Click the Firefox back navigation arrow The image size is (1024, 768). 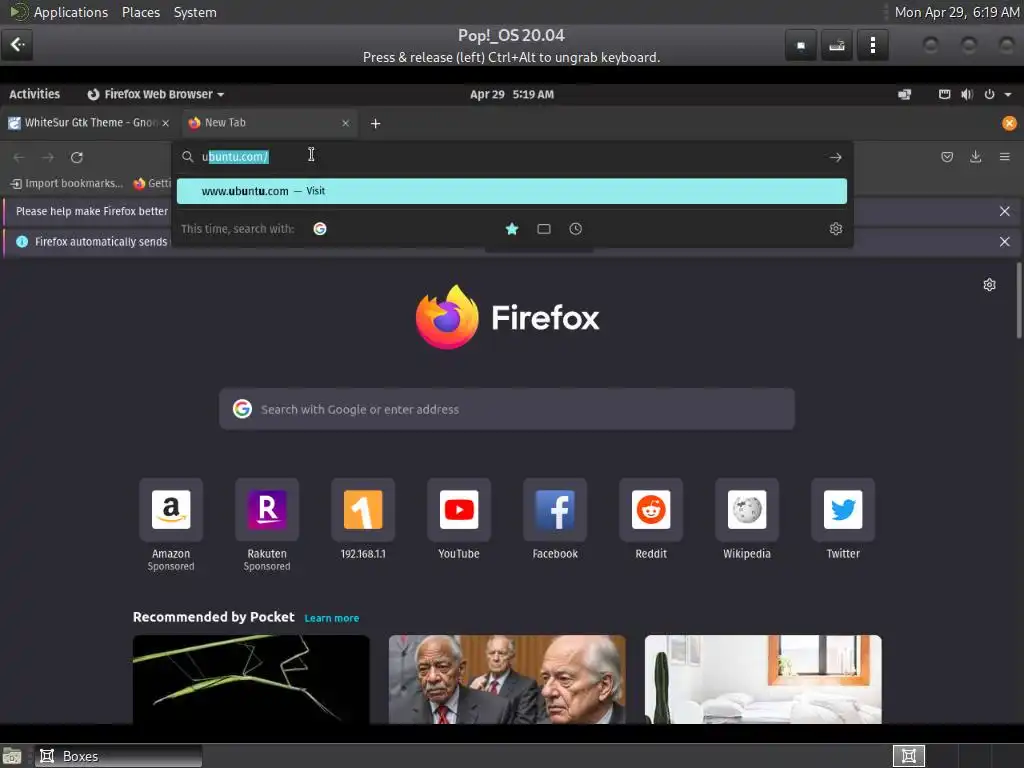tap(19, 157)
